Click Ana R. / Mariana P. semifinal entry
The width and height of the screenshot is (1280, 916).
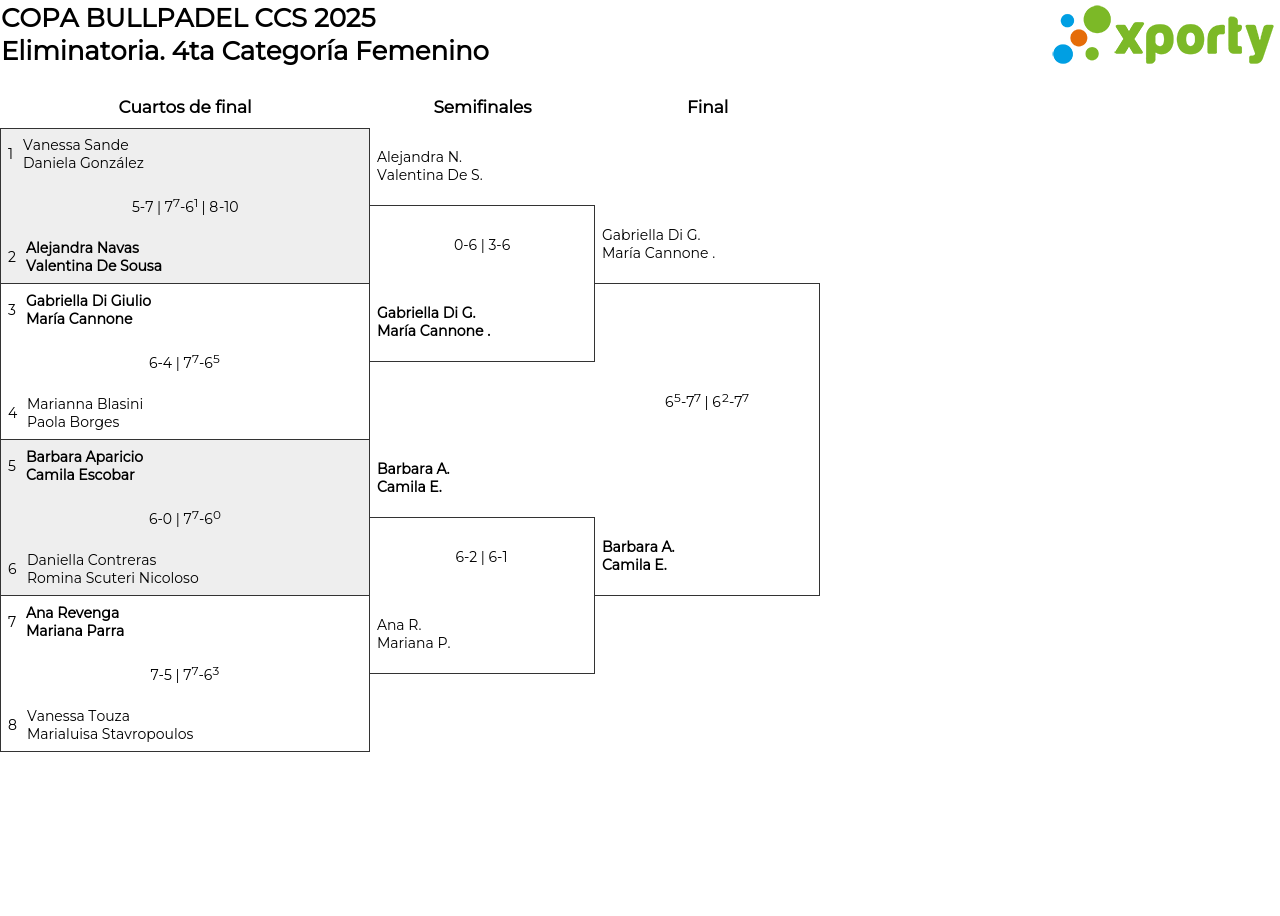click(x=413, y=634)
